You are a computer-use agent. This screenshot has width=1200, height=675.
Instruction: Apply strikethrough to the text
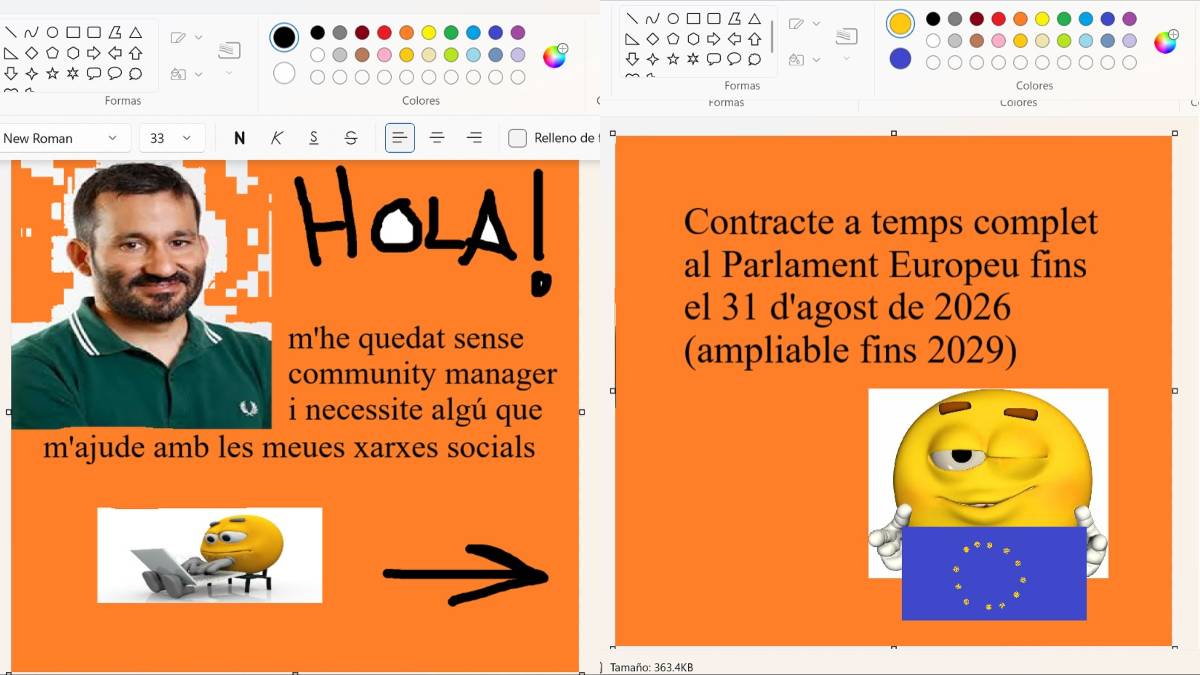pyautogui.click(x=351, y=138)
